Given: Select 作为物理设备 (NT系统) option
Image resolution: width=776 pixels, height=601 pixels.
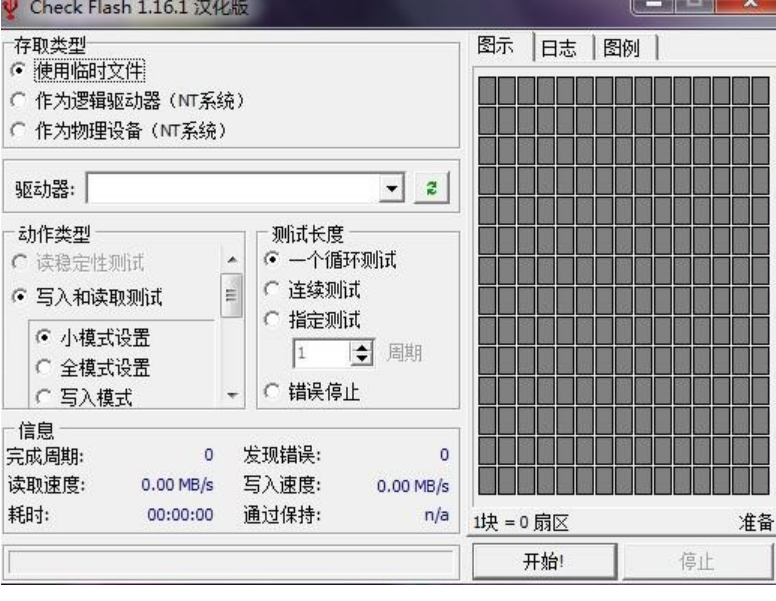Looking at the screenshot, I should (x=19, y=130).
